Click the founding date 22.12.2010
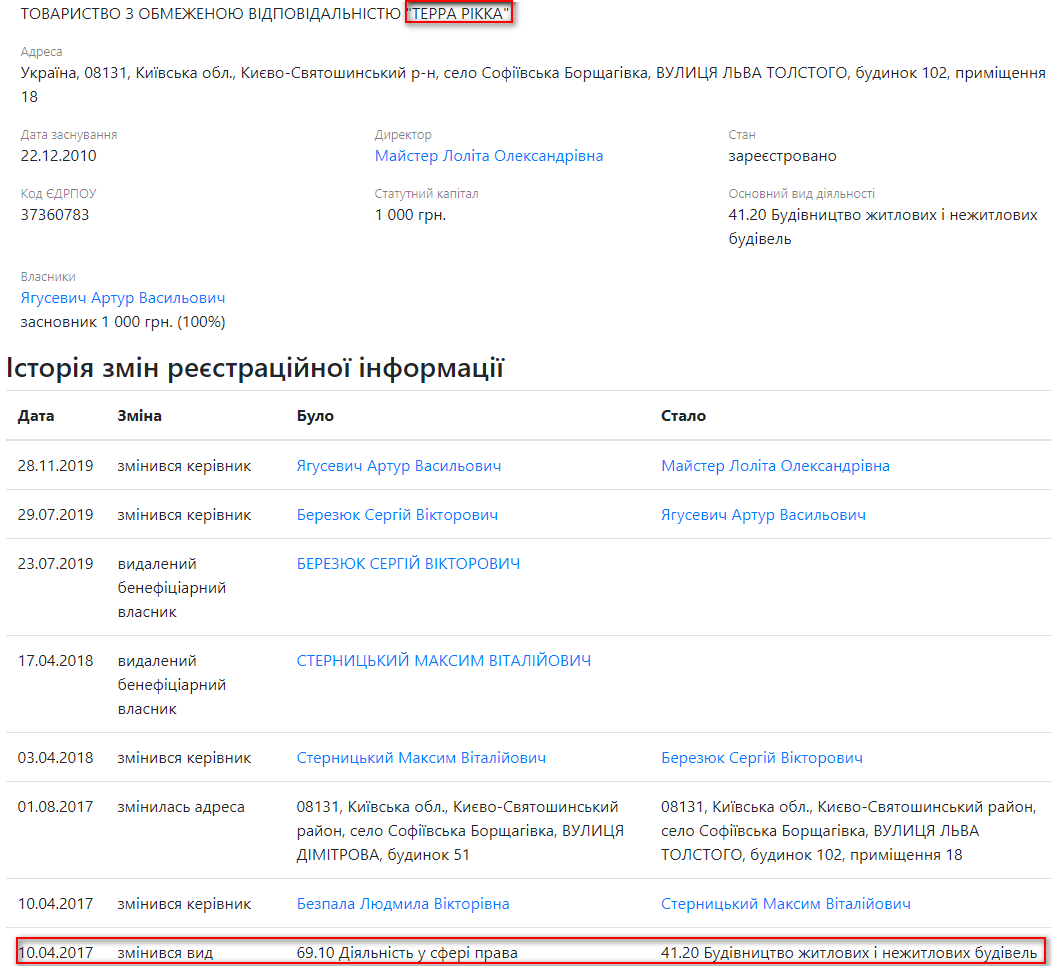This screenshot has width=1052, height=966. (59, 156)
